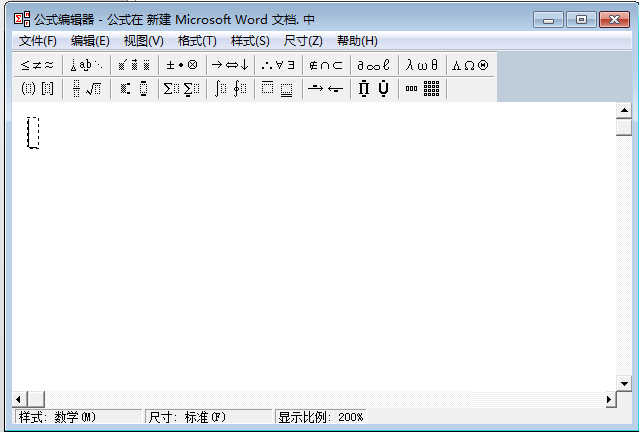Open the integral templates palette
Screen dimensions: 639x432
tap(229, 89)
